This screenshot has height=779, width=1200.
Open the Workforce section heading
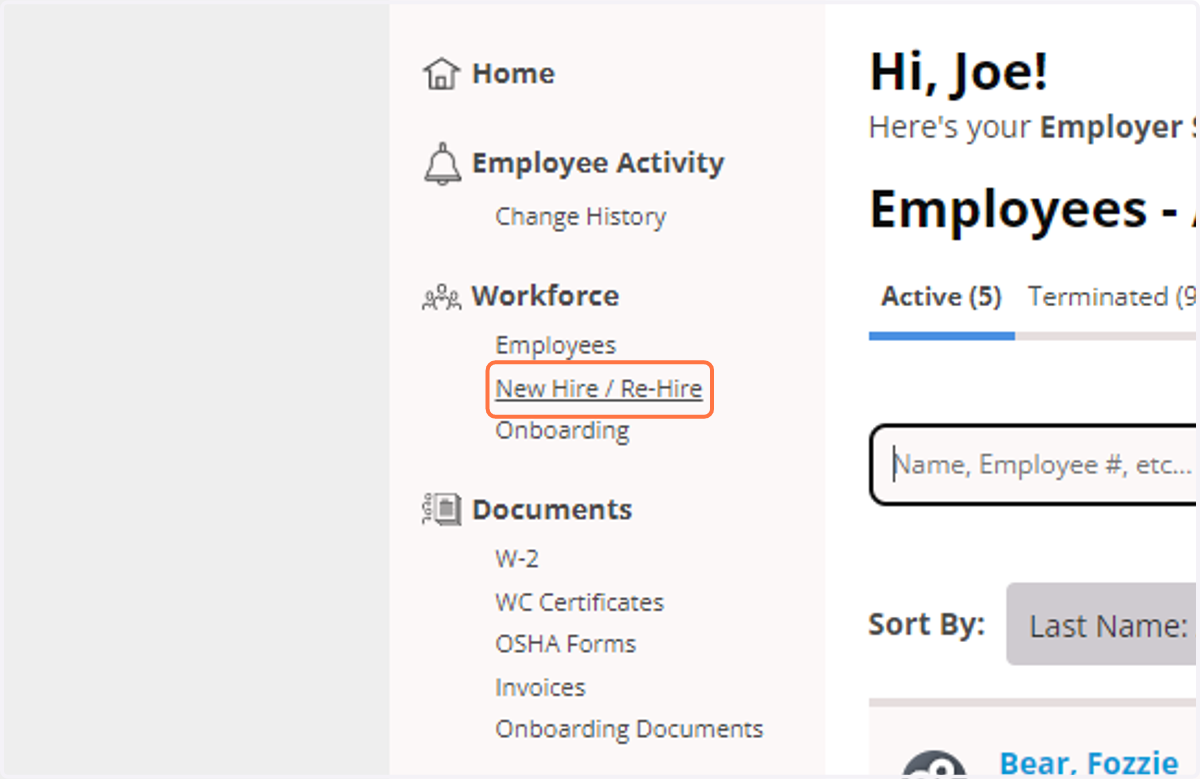point(545,296)
